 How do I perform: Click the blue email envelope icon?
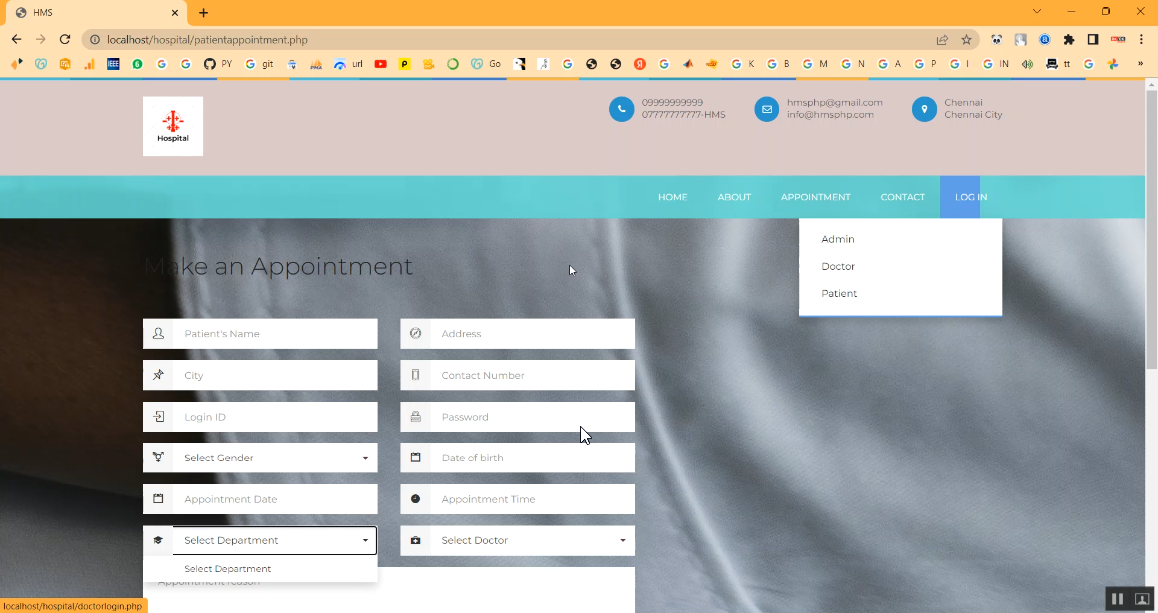(x=766, y=109)
